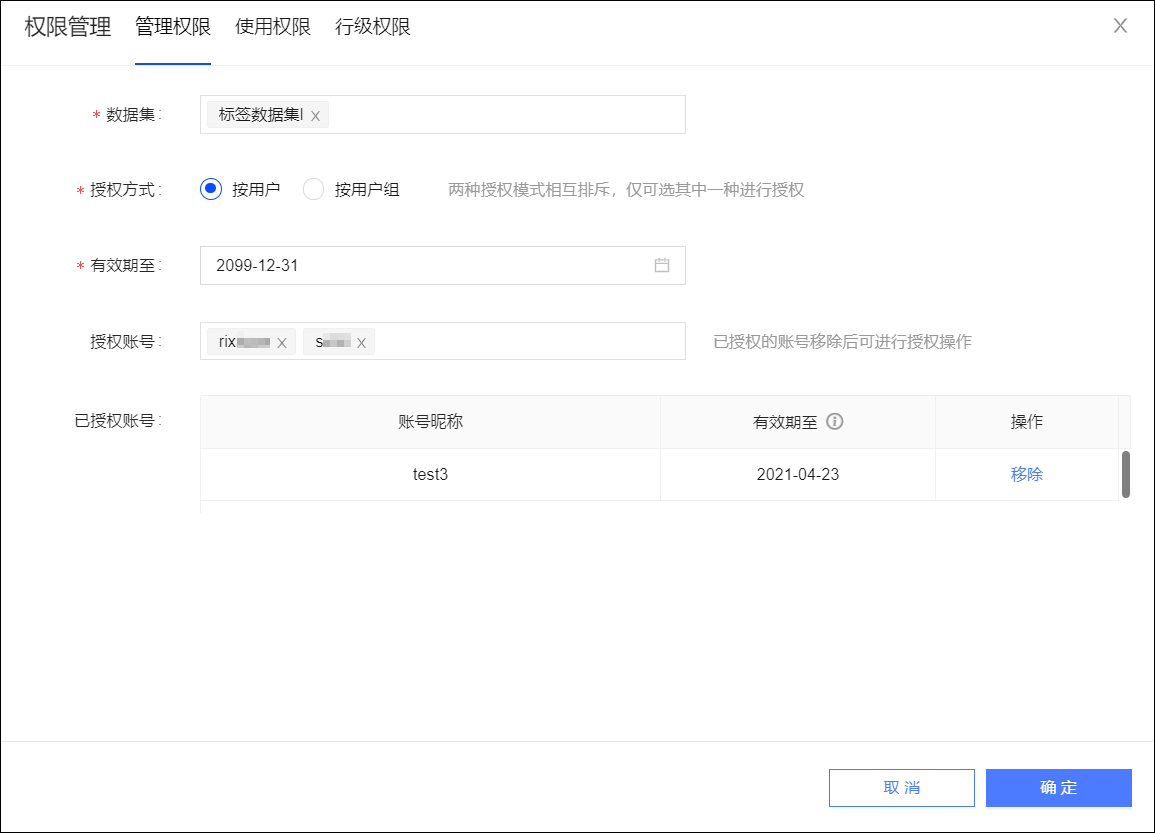1155x833 pixels.
Task: Click the authorized accounts table scrollbar
Action: 1126,474
